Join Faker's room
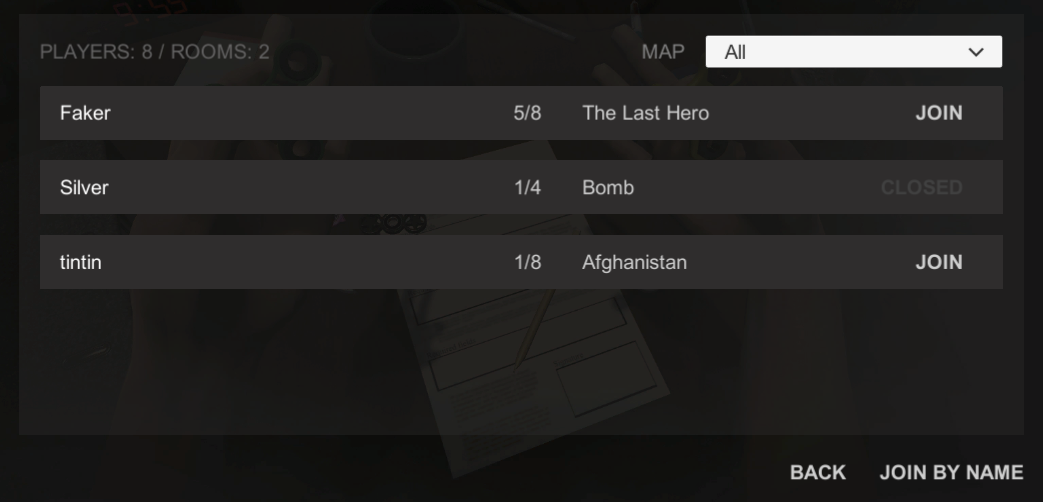The height and width of the screenshot is (502, 1043). pos(939,113)
